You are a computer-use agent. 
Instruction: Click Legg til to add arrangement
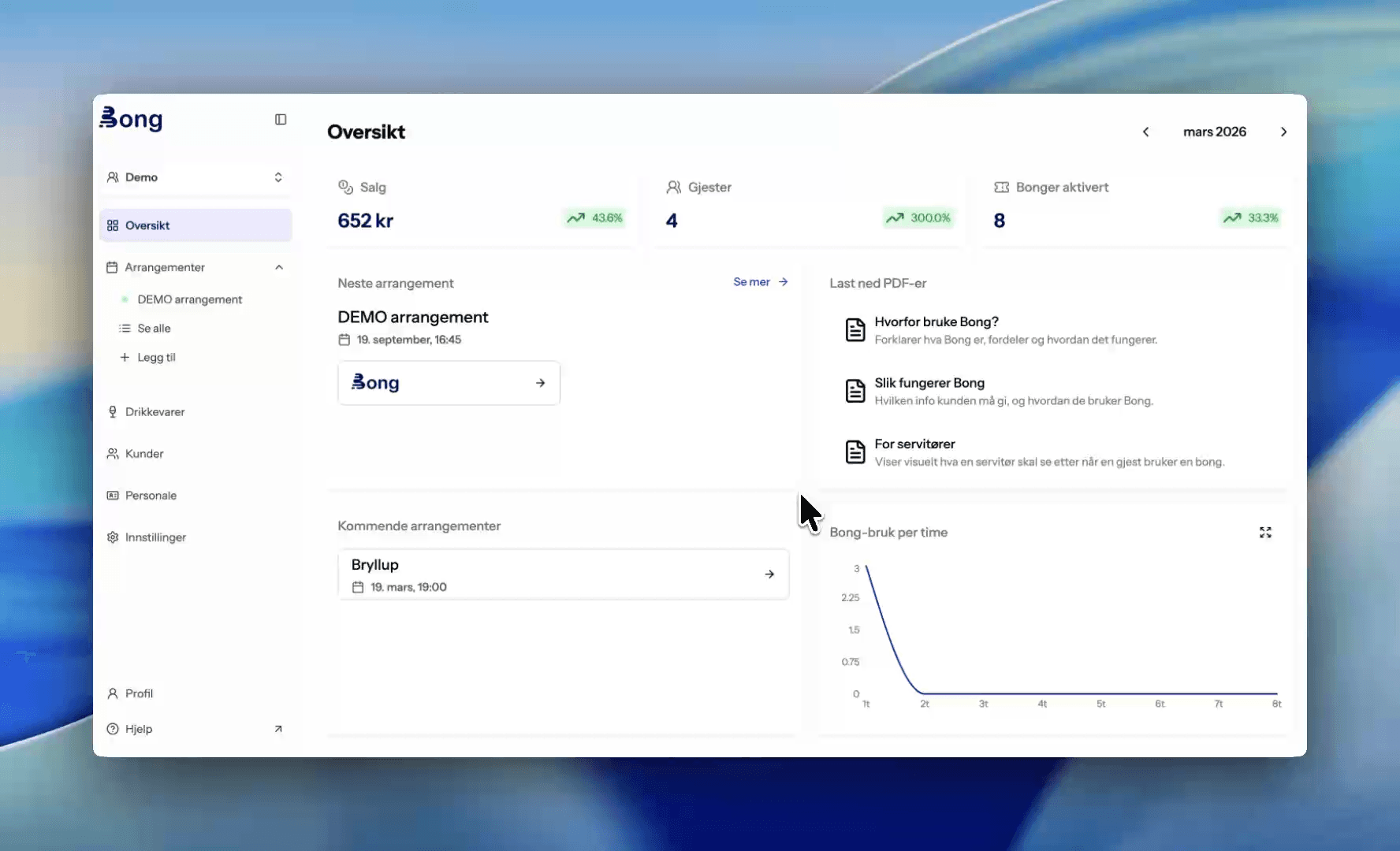155,358
